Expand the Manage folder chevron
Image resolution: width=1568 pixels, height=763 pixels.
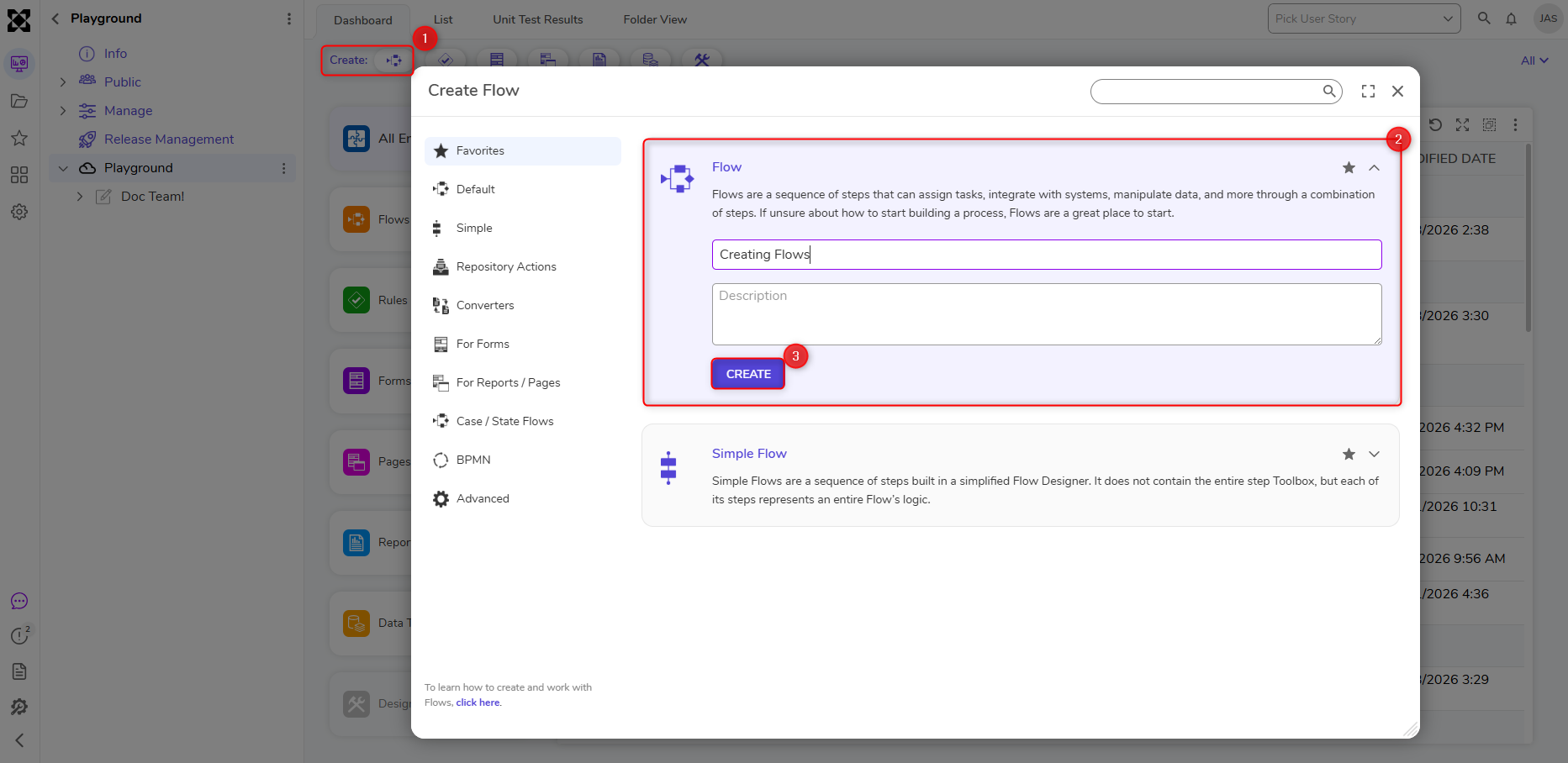[x=62, y=111]
